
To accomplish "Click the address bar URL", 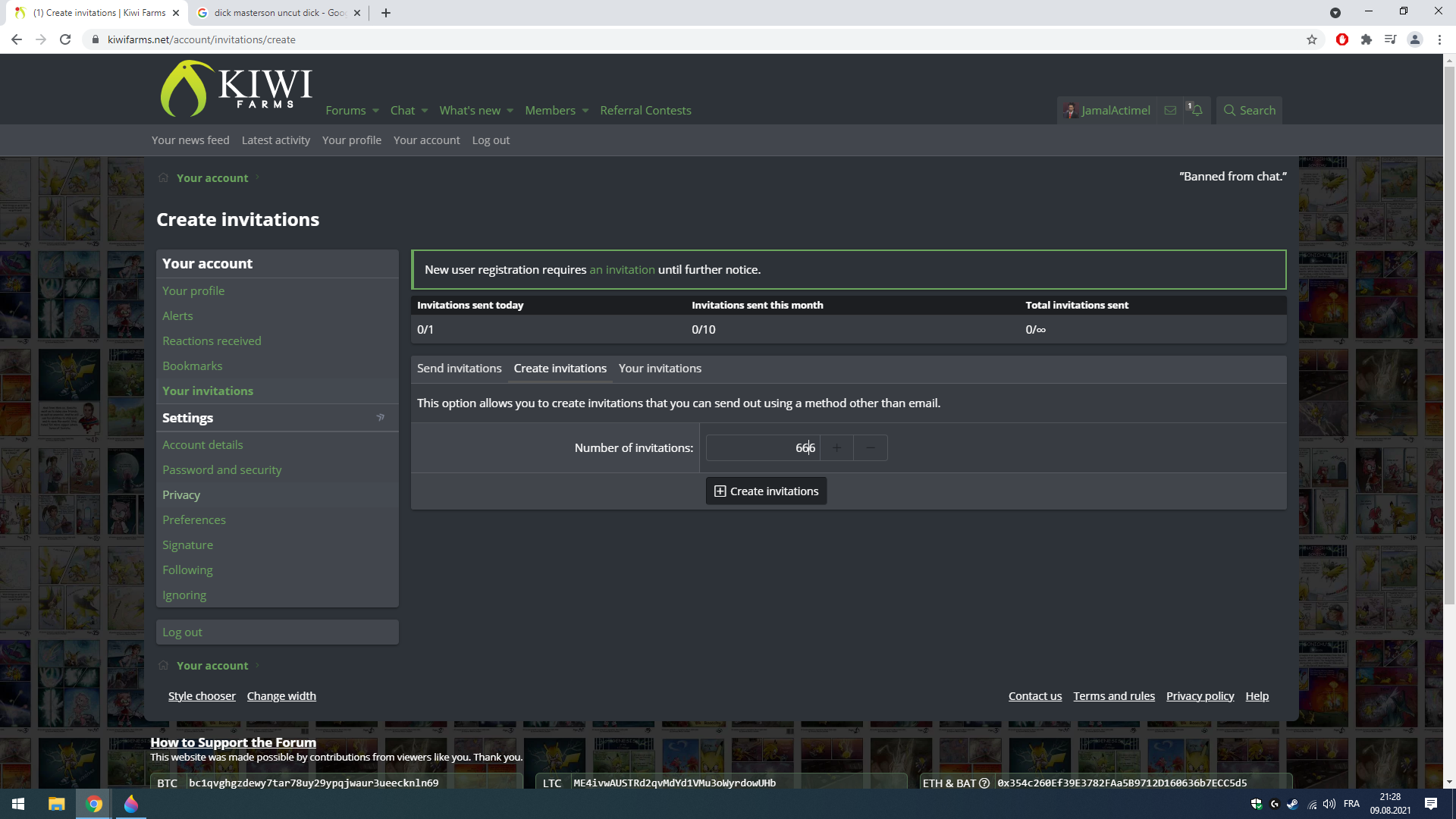I will point(202,39).
